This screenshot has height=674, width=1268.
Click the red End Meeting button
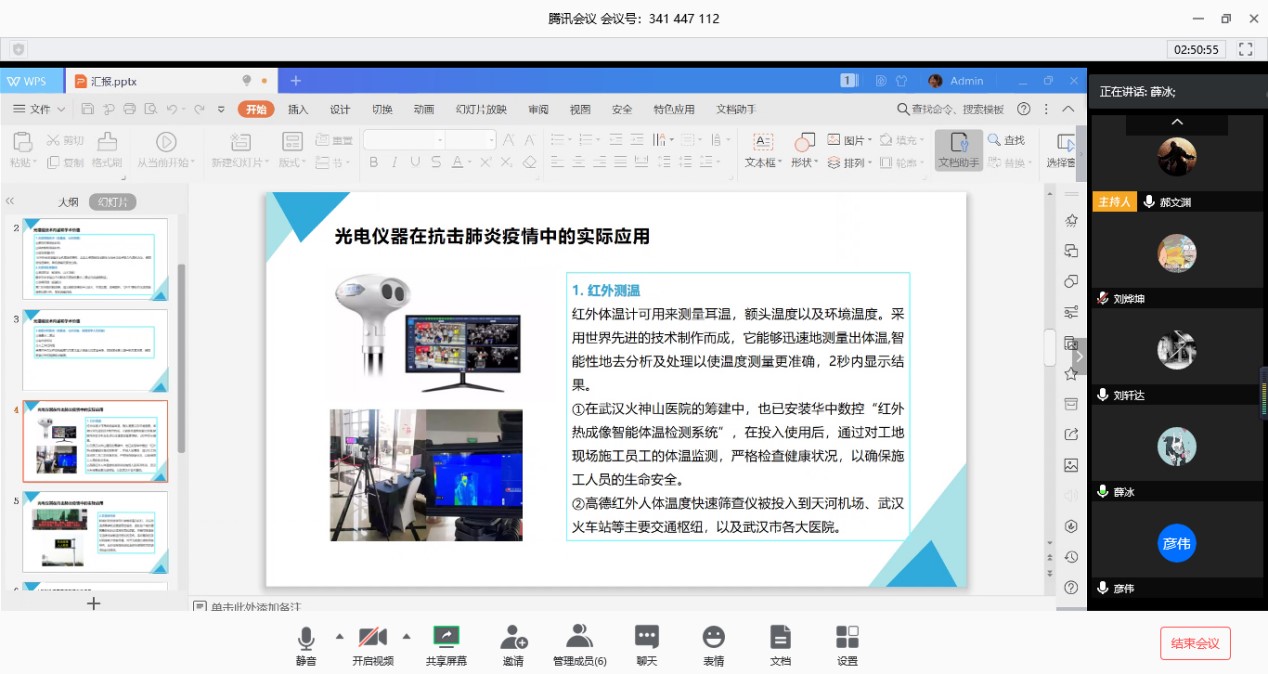click(x=1195, y=643)
